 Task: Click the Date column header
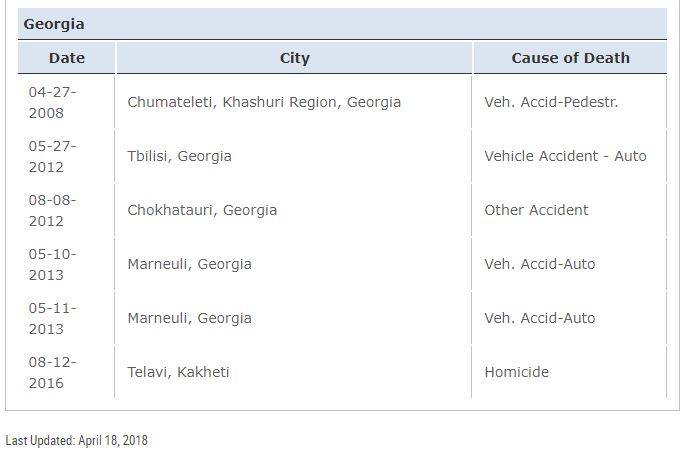coord(67,58)
